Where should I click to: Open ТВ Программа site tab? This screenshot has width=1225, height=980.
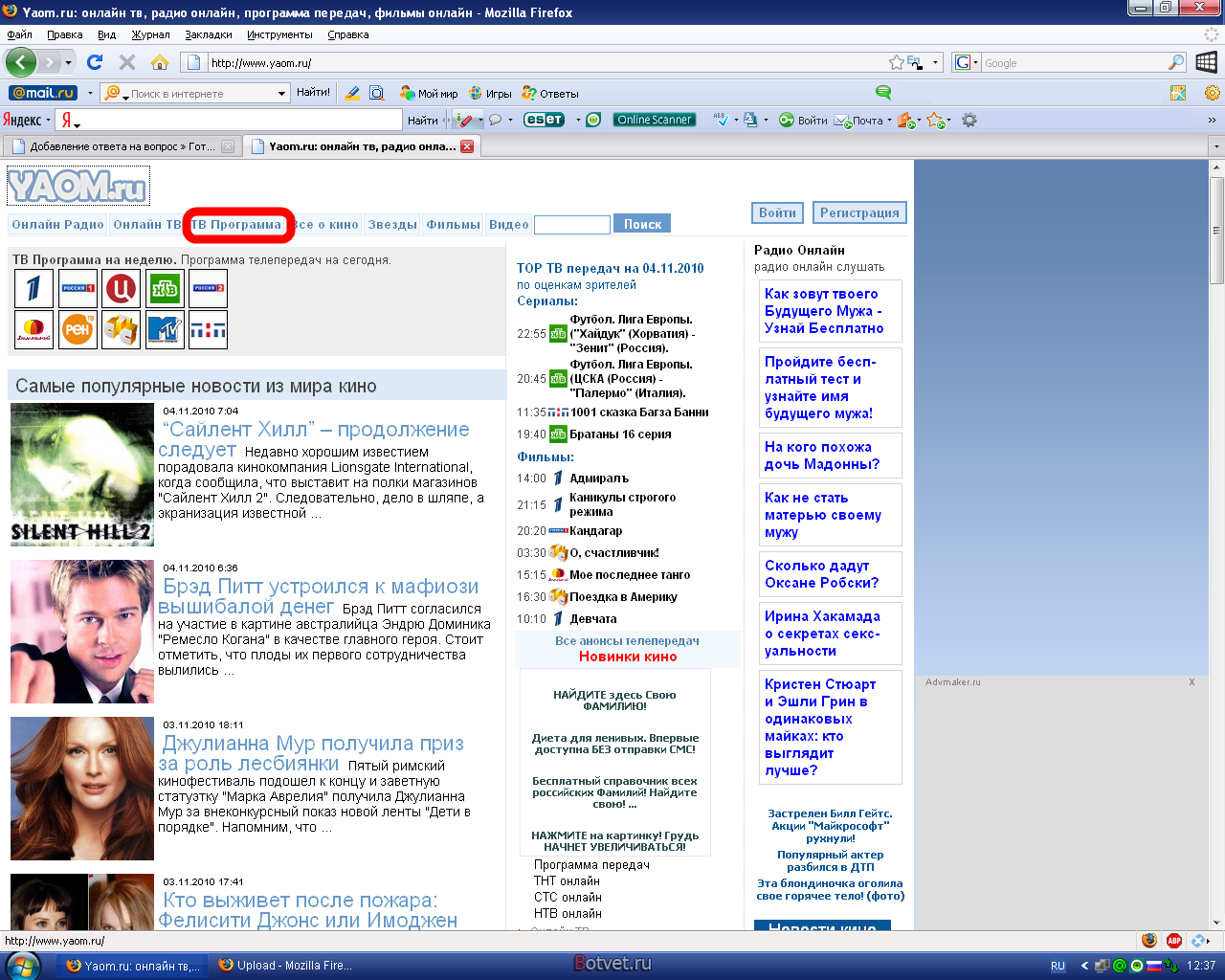(236, 224)
